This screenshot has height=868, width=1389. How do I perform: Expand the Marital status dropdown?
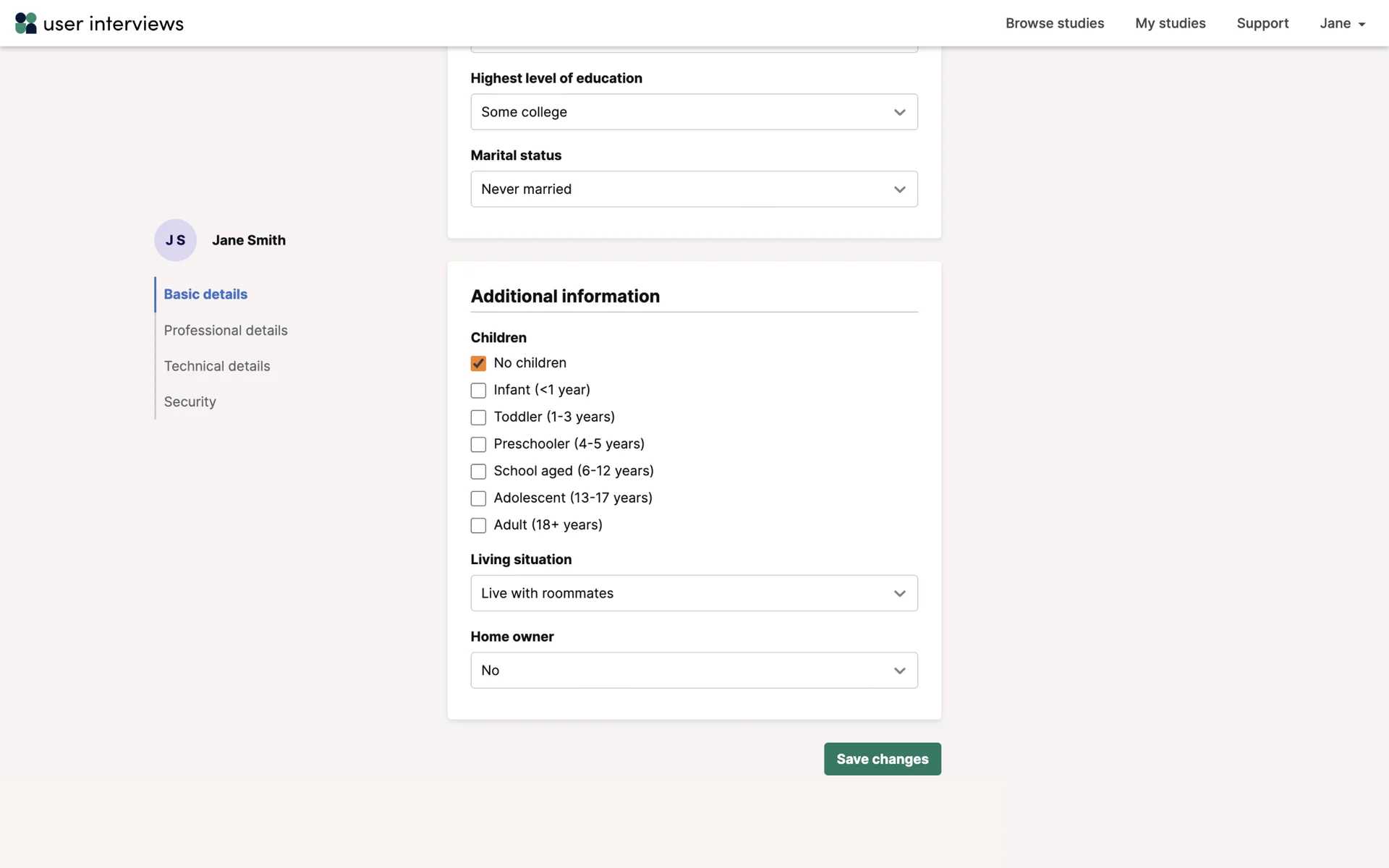(x=694, y=190)
